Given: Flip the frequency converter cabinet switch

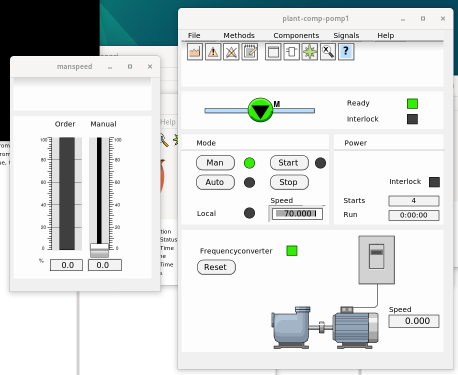Looking at the screenshot, I should point(377,256).
